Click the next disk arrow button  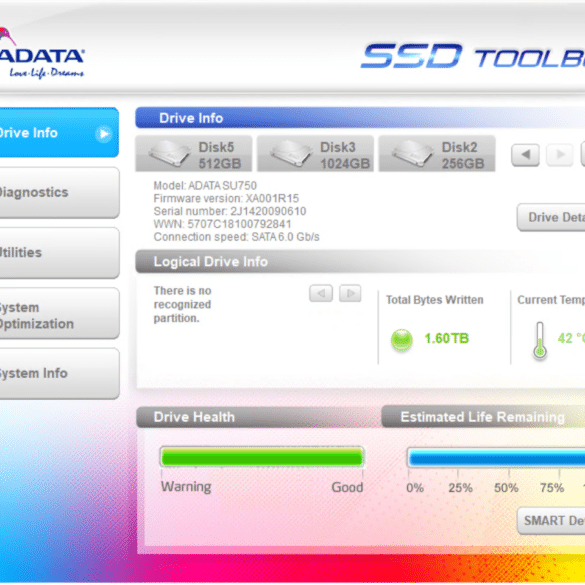pyautogui.click(x=559, y=154)
